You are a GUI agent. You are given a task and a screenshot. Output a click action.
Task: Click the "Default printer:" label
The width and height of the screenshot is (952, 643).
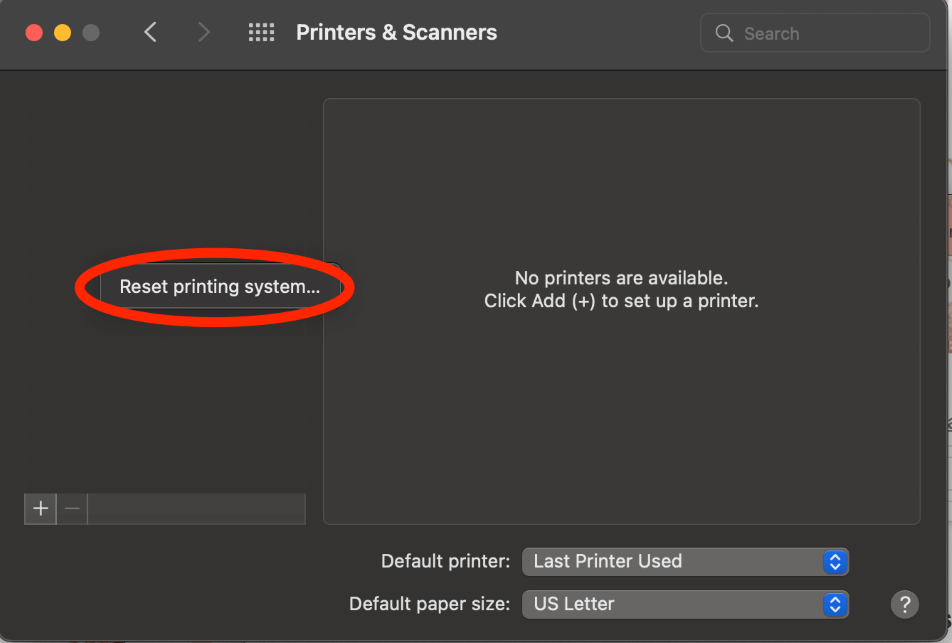tap(446, 561)
